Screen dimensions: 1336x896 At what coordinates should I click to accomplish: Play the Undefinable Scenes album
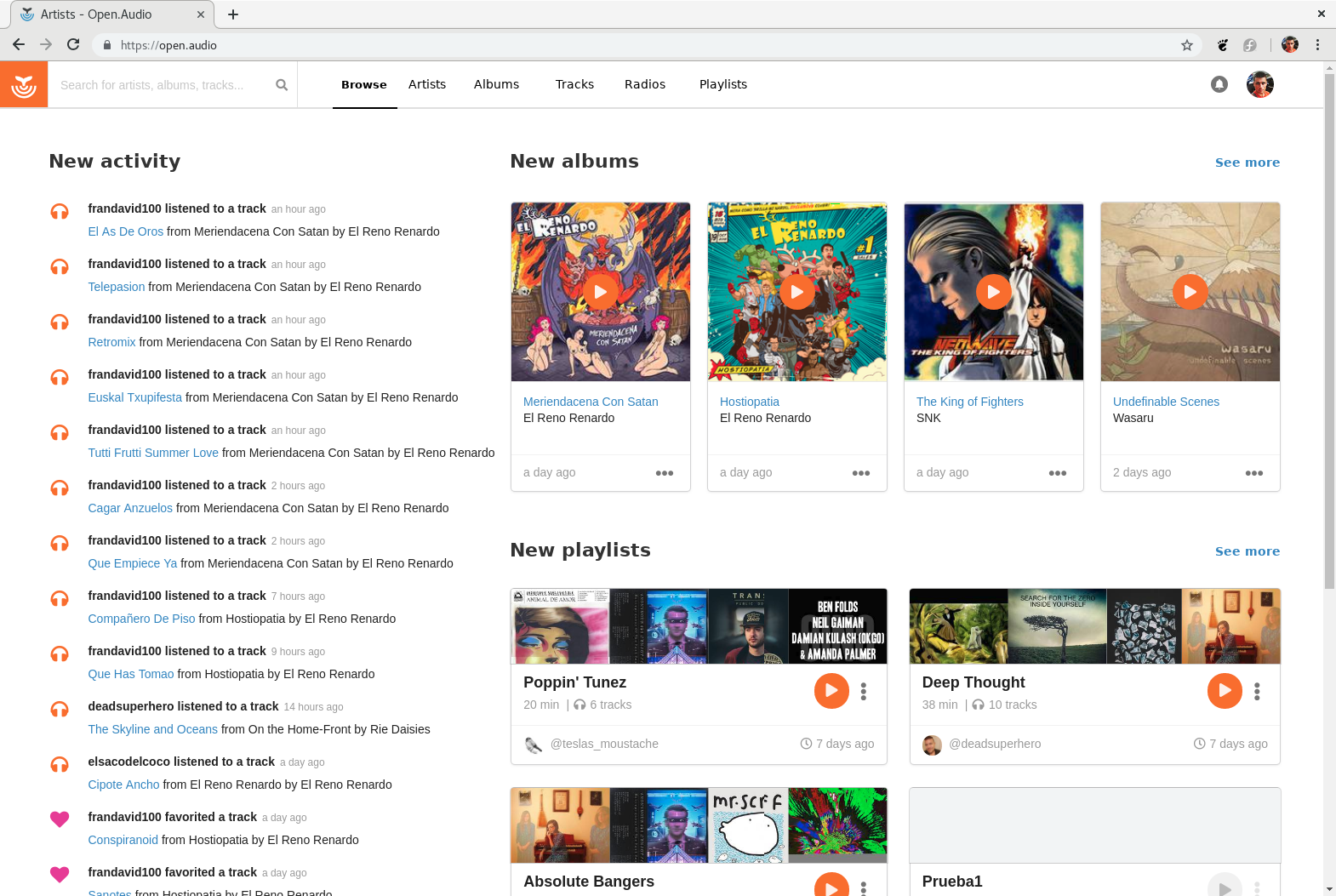point(1190,292)
